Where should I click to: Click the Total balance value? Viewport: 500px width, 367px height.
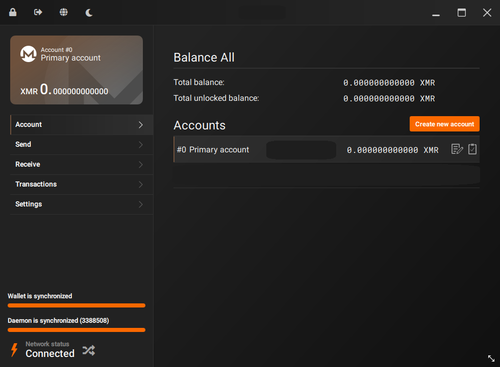tap(389, 83)
